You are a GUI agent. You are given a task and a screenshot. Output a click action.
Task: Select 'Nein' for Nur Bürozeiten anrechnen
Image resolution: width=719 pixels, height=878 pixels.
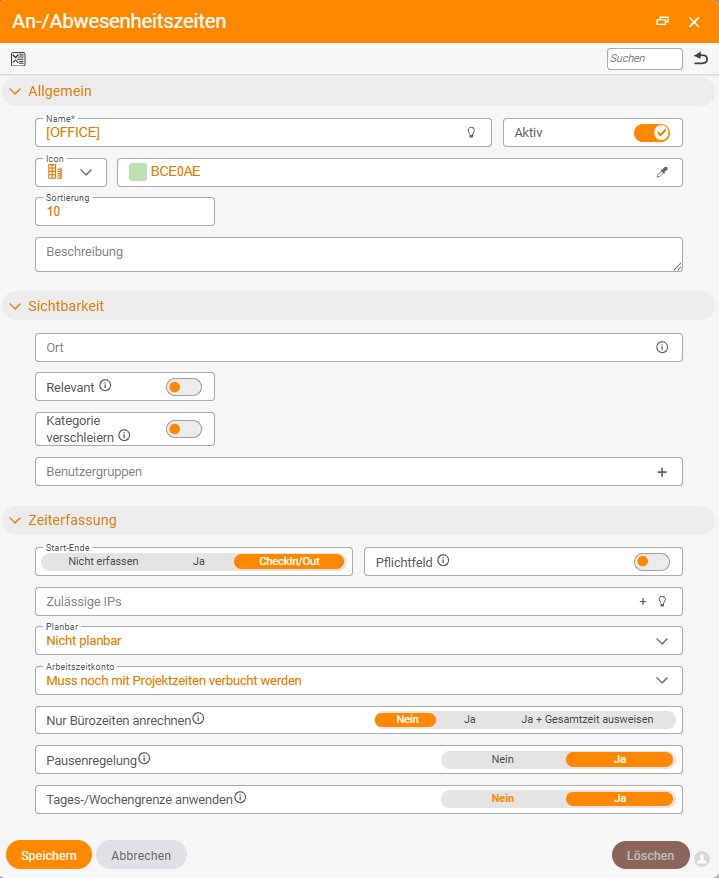pos(407,720)
